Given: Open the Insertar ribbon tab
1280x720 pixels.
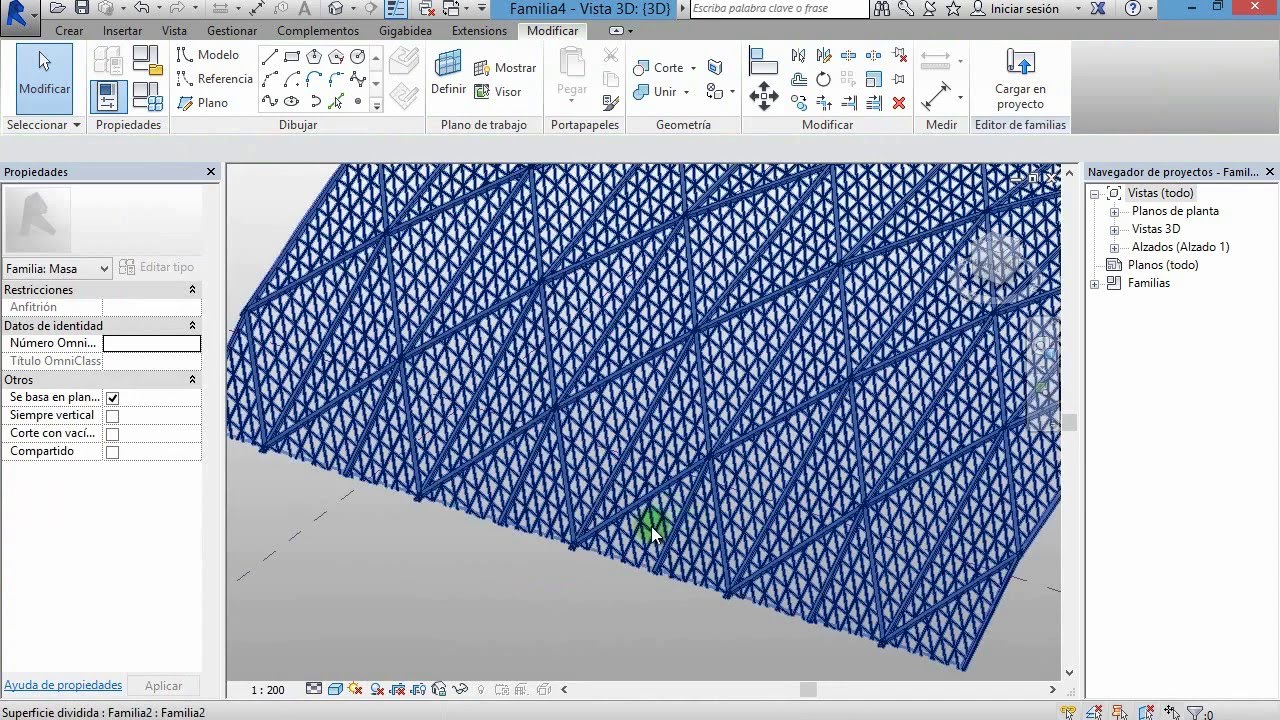Looking at the screenshot, I should [x=122, y=31].
